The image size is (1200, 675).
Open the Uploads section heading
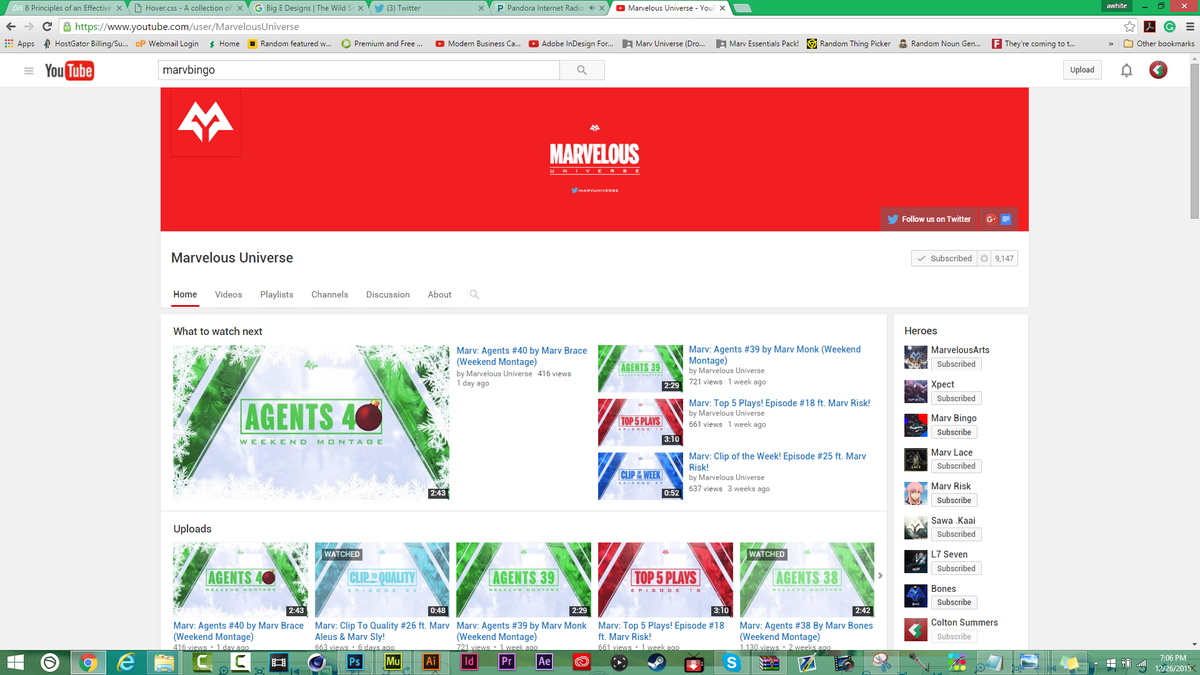pyautogui.click(x=192, y=529)
